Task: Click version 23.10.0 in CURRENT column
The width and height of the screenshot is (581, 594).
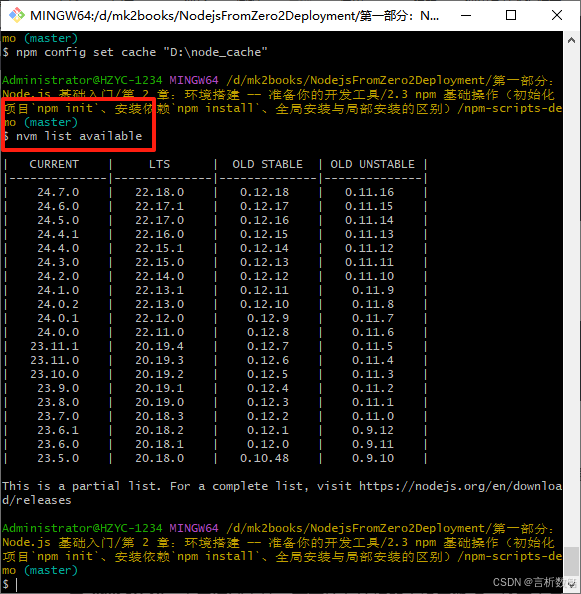Action: pyautogui.click(x=55, y=374)
